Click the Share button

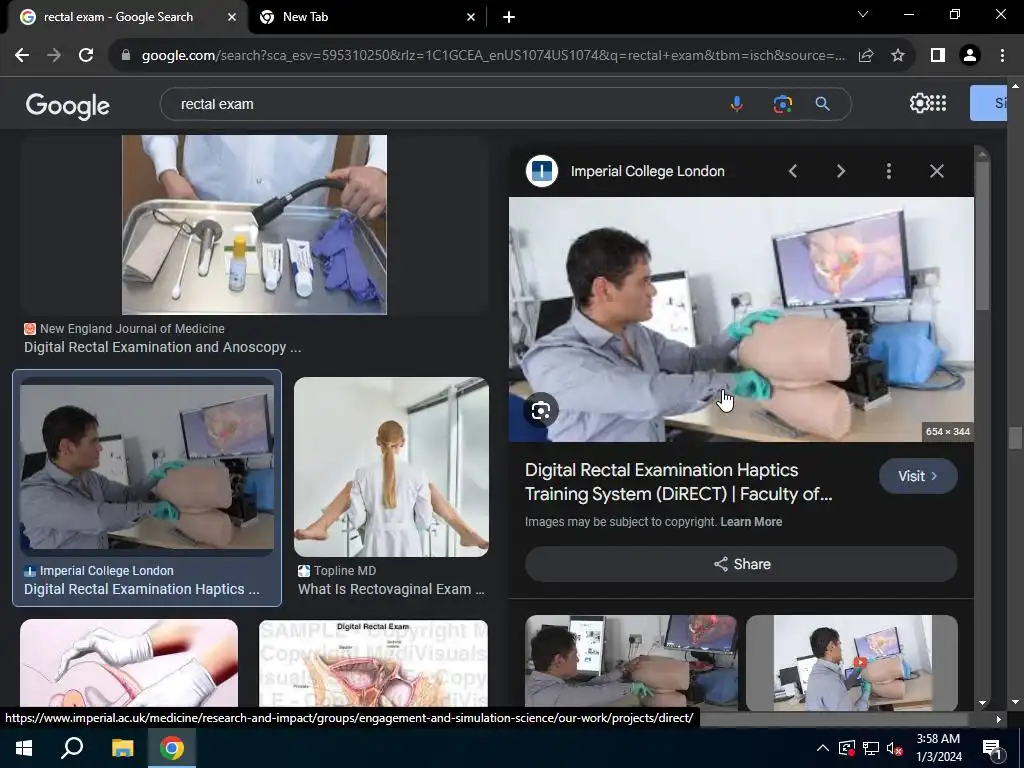tap(741, 564)
